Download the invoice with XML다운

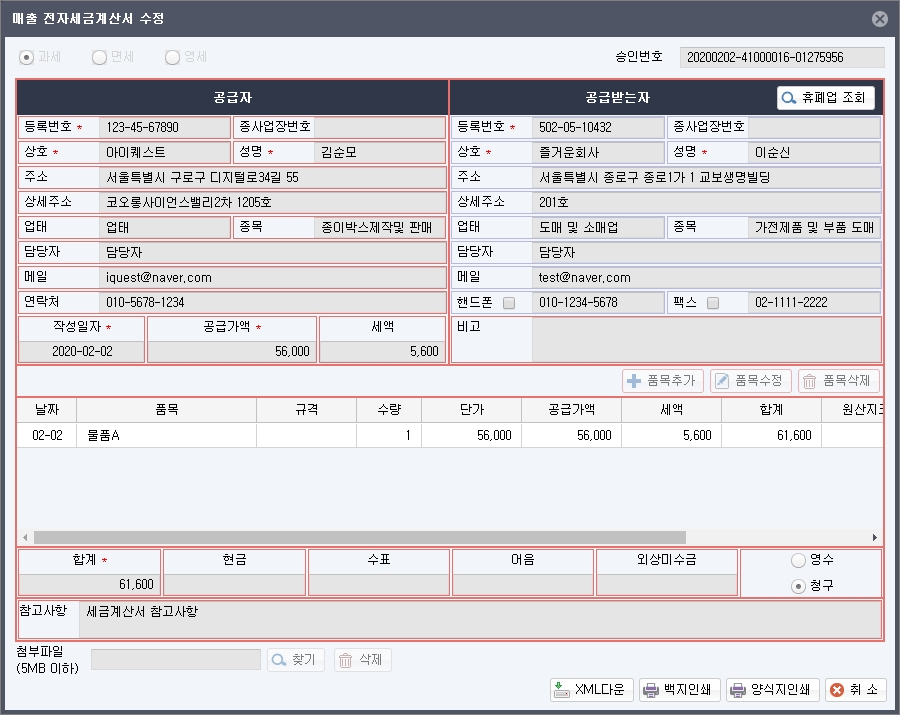(591, 690)
